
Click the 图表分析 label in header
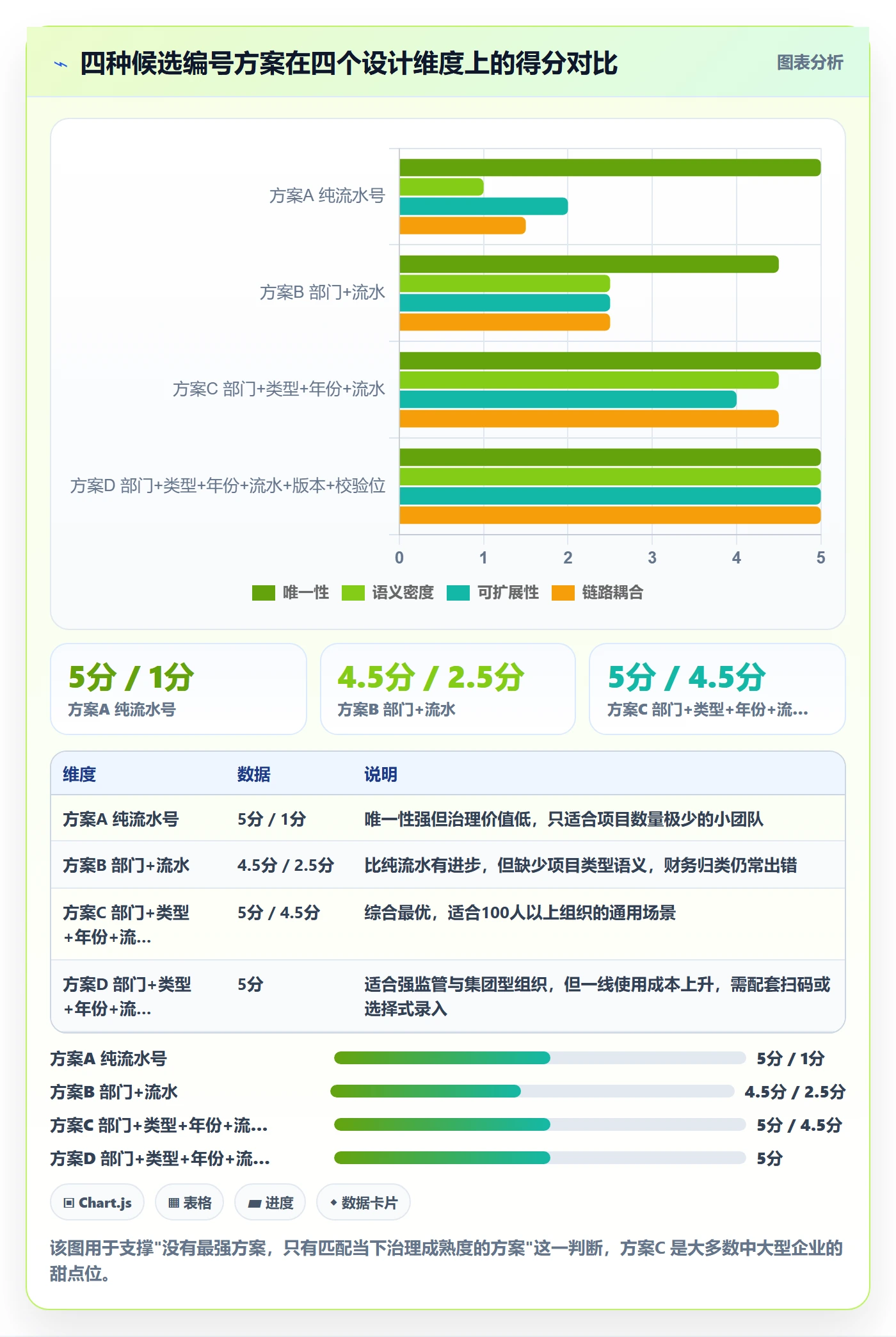point(810,63)
